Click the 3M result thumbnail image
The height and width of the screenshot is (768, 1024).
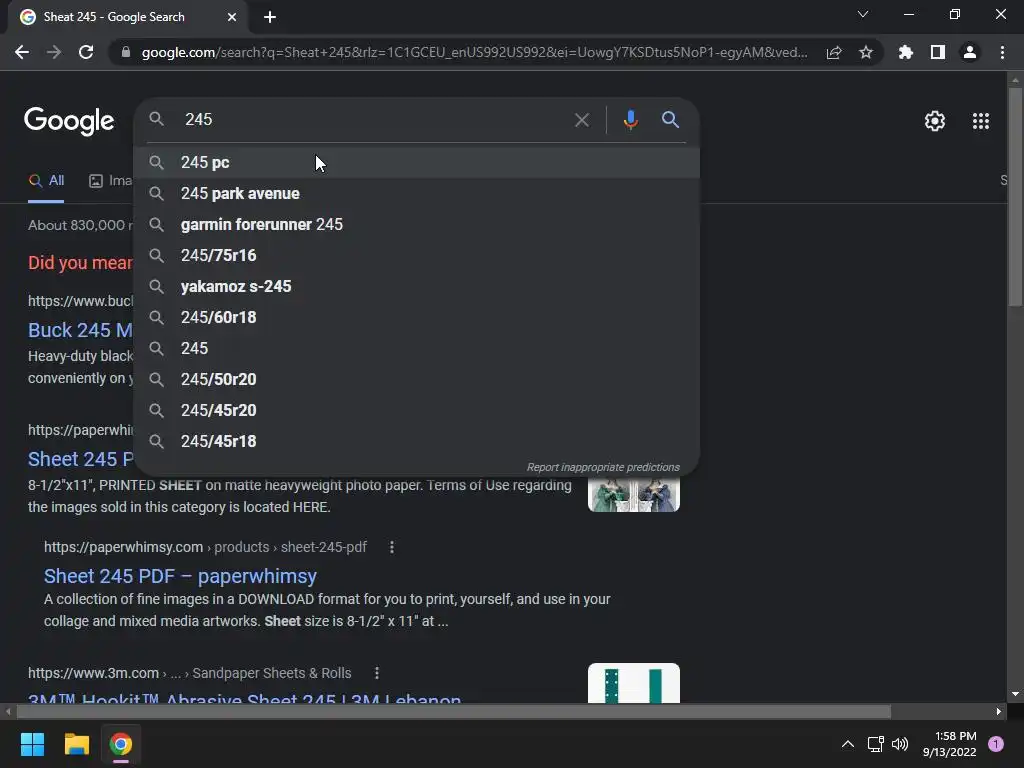(633, 684)
